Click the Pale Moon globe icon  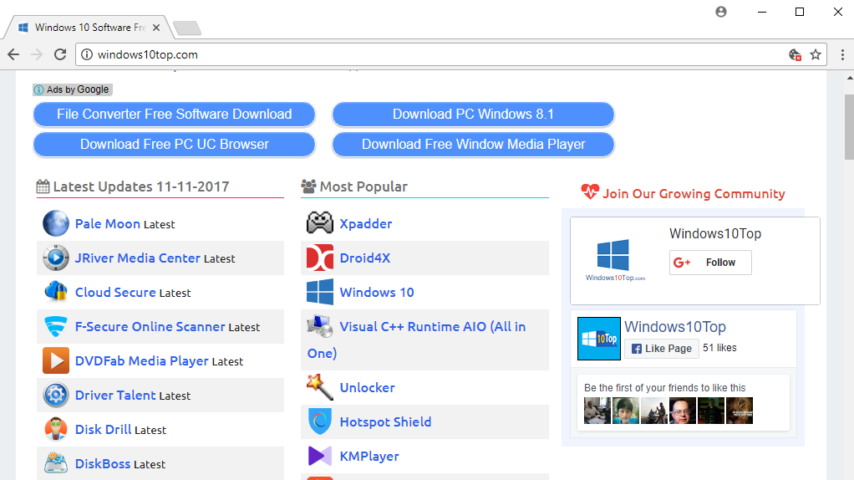(56, 223)
